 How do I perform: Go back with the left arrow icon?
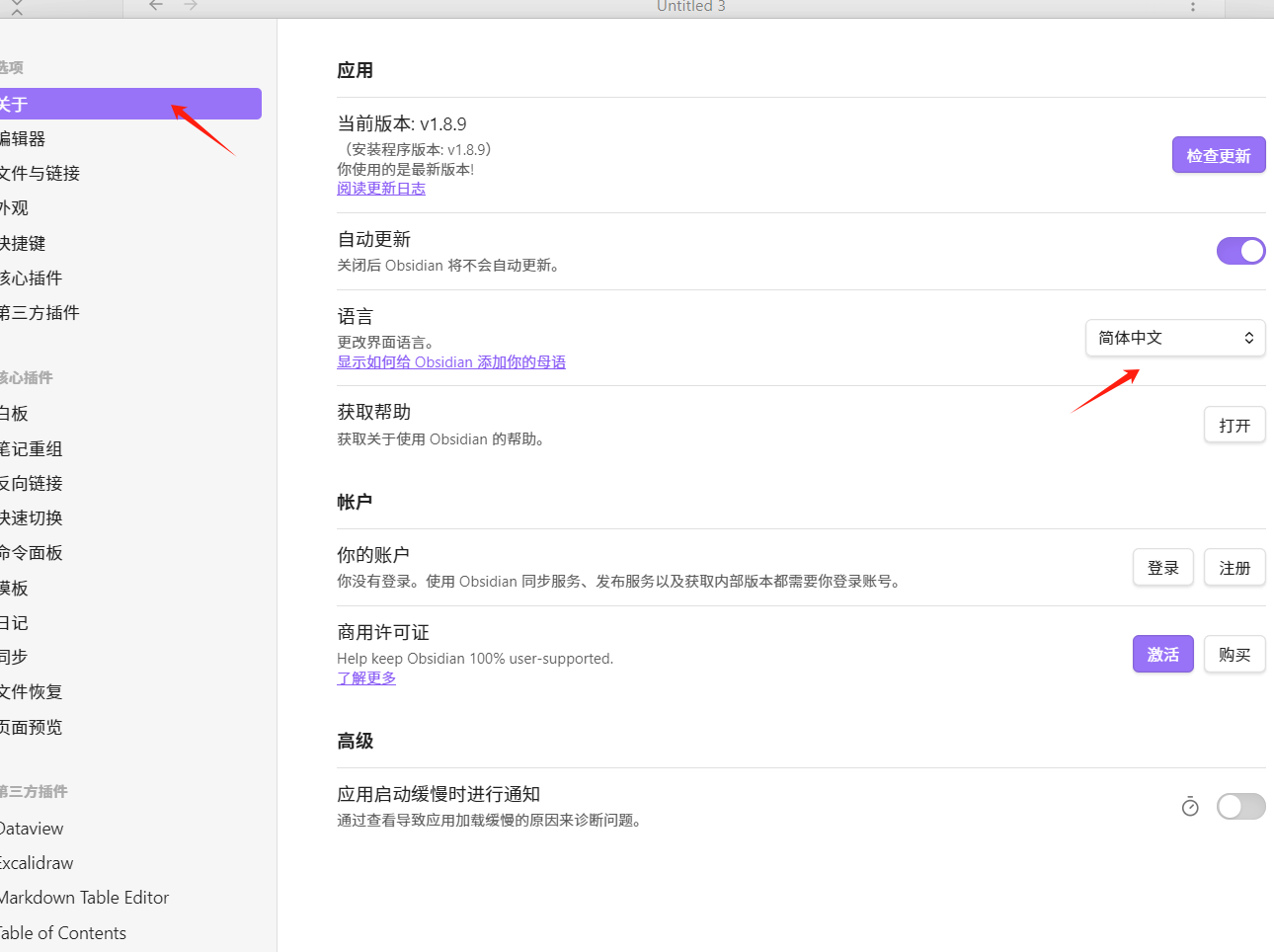click(x=156, y=5)
